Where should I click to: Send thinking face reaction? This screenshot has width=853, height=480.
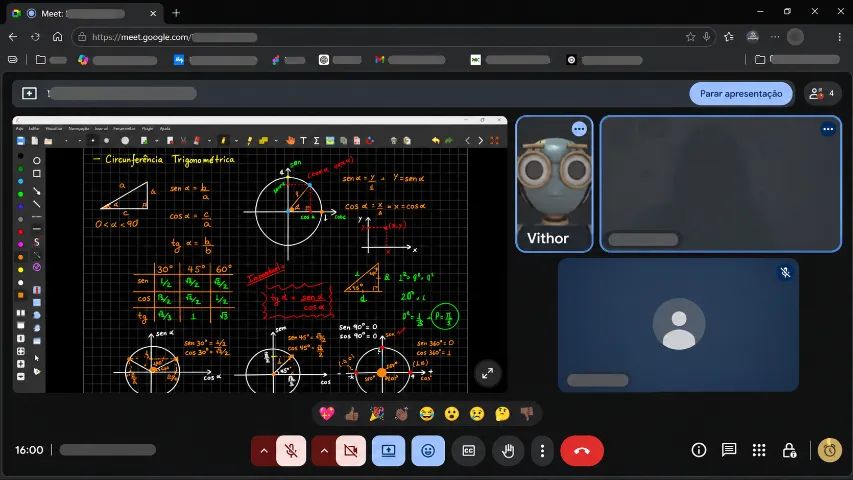click(502, 414)
